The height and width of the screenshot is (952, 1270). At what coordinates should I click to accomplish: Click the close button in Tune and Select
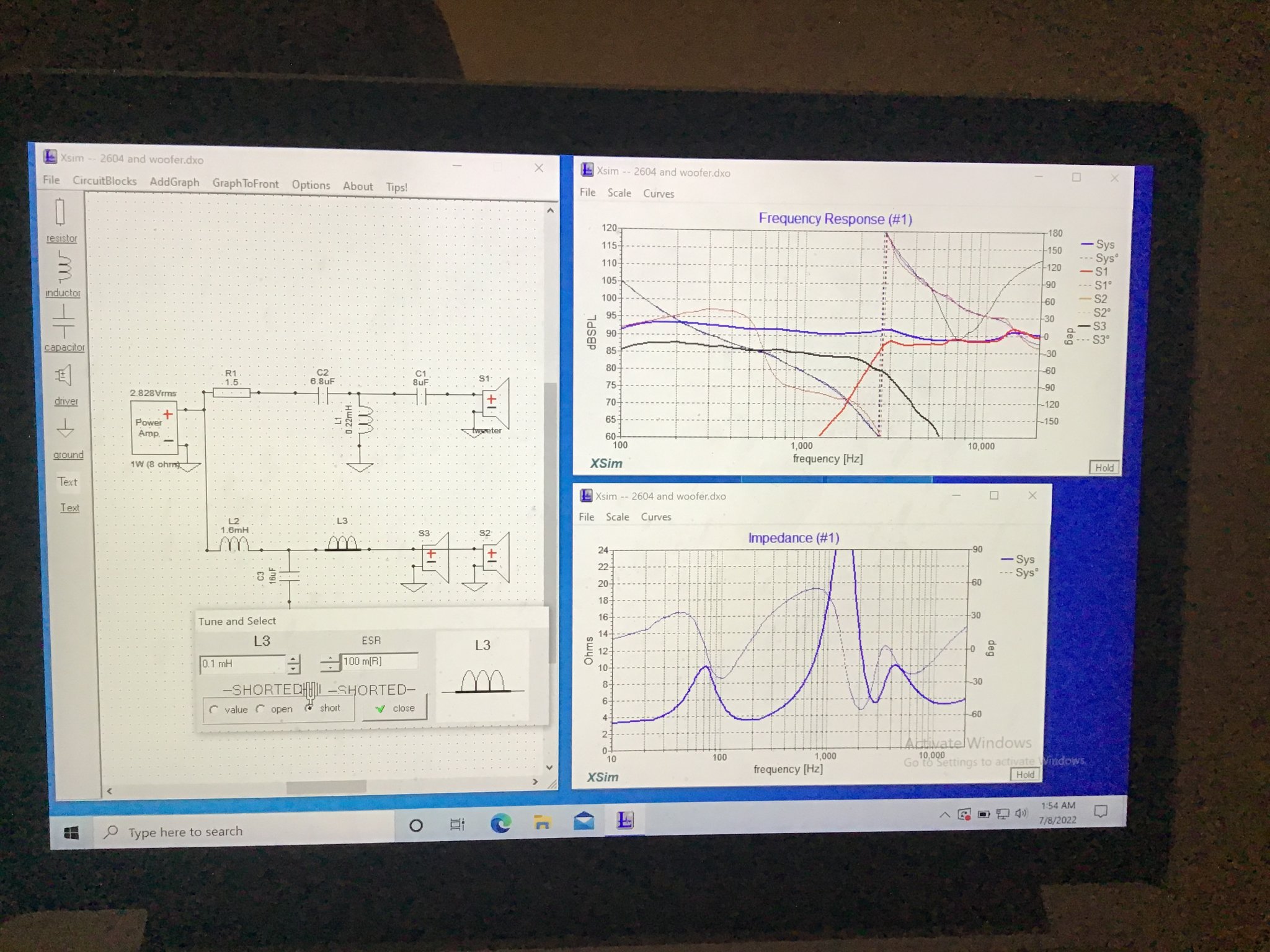[x=394, y=708]
